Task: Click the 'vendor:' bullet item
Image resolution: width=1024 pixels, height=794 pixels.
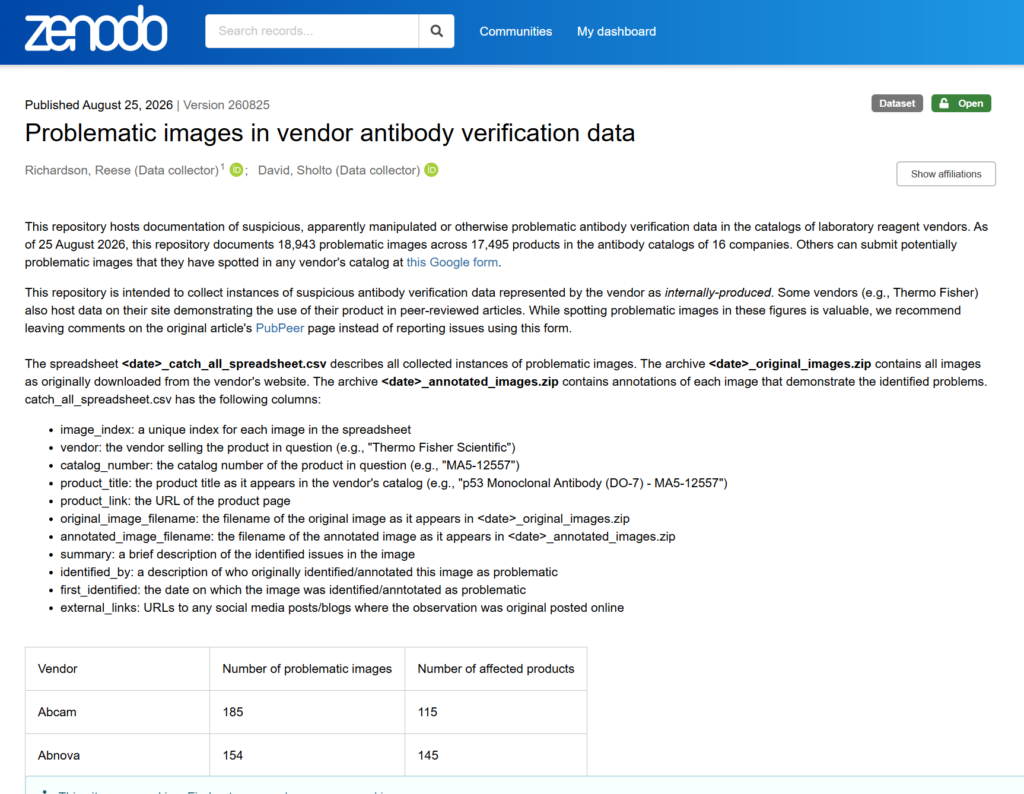Action: (x=287, y=447)
